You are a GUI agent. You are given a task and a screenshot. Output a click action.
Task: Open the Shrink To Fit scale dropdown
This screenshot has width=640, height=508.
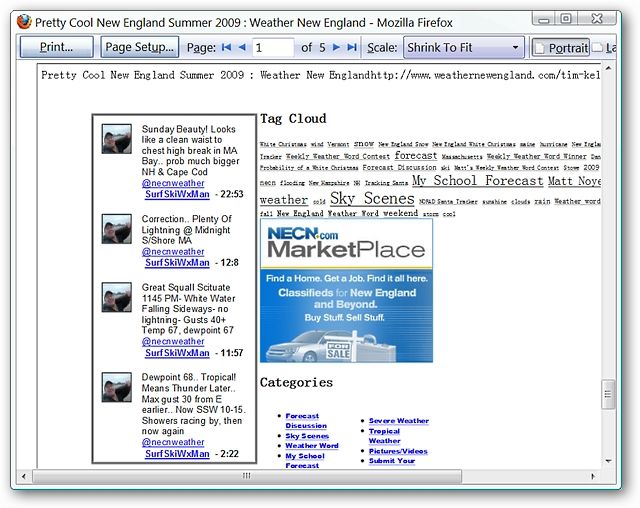464,48
